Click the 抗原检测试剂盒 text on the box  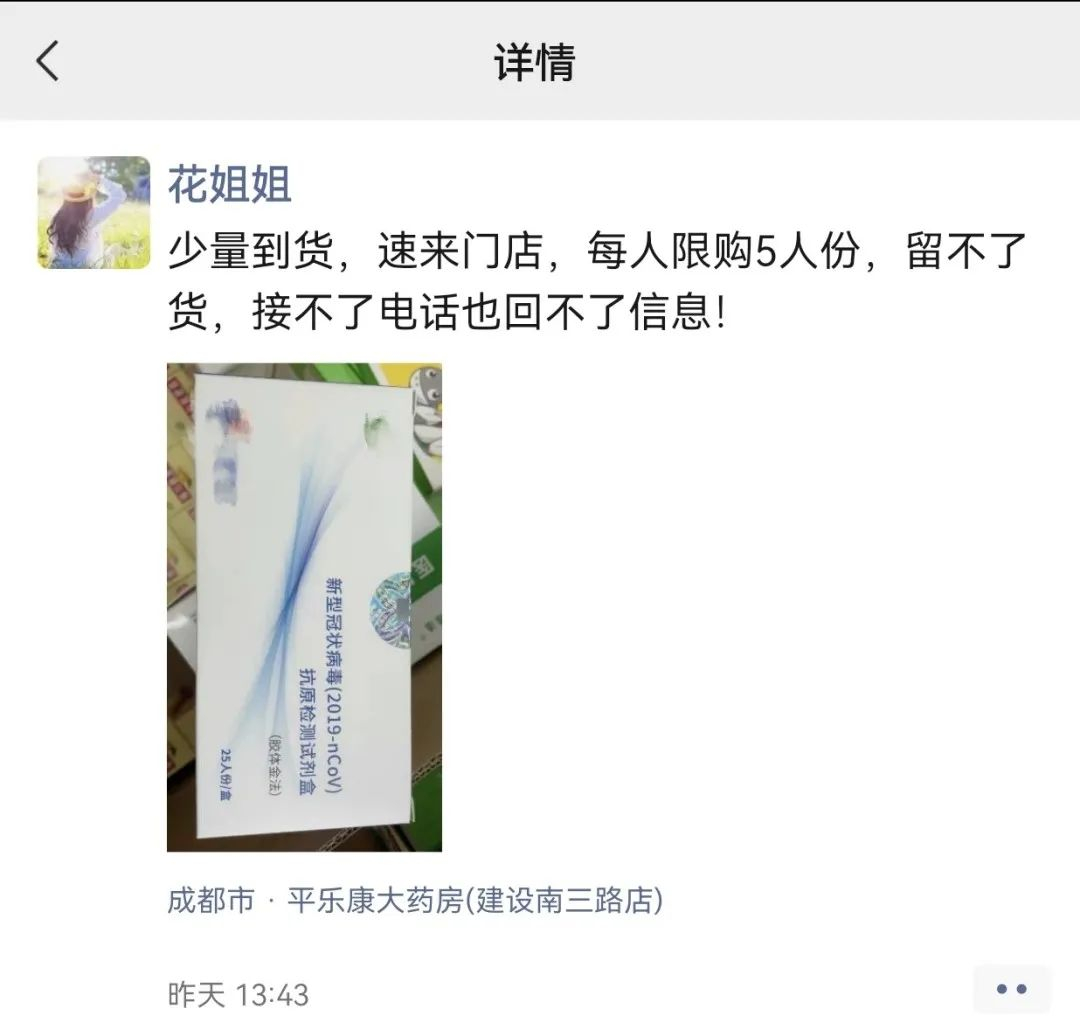[306, 732]
